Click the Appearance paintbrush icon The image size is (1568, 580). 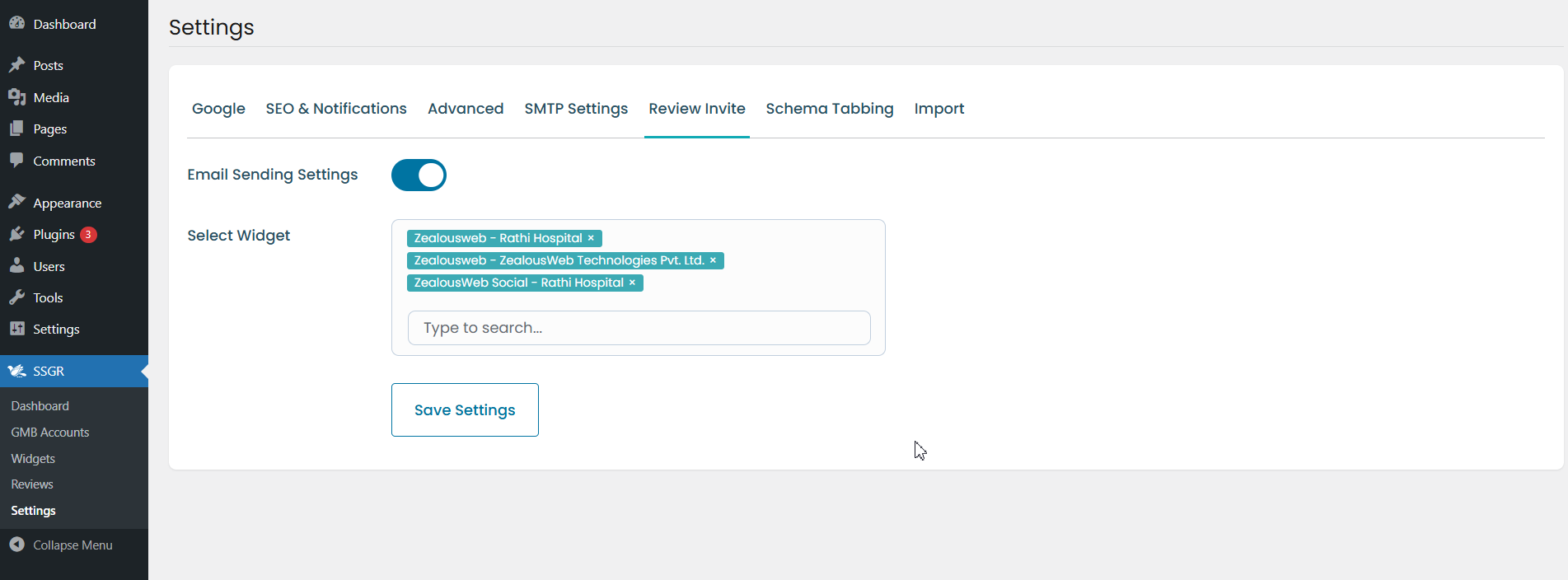[x=16, y=203]
